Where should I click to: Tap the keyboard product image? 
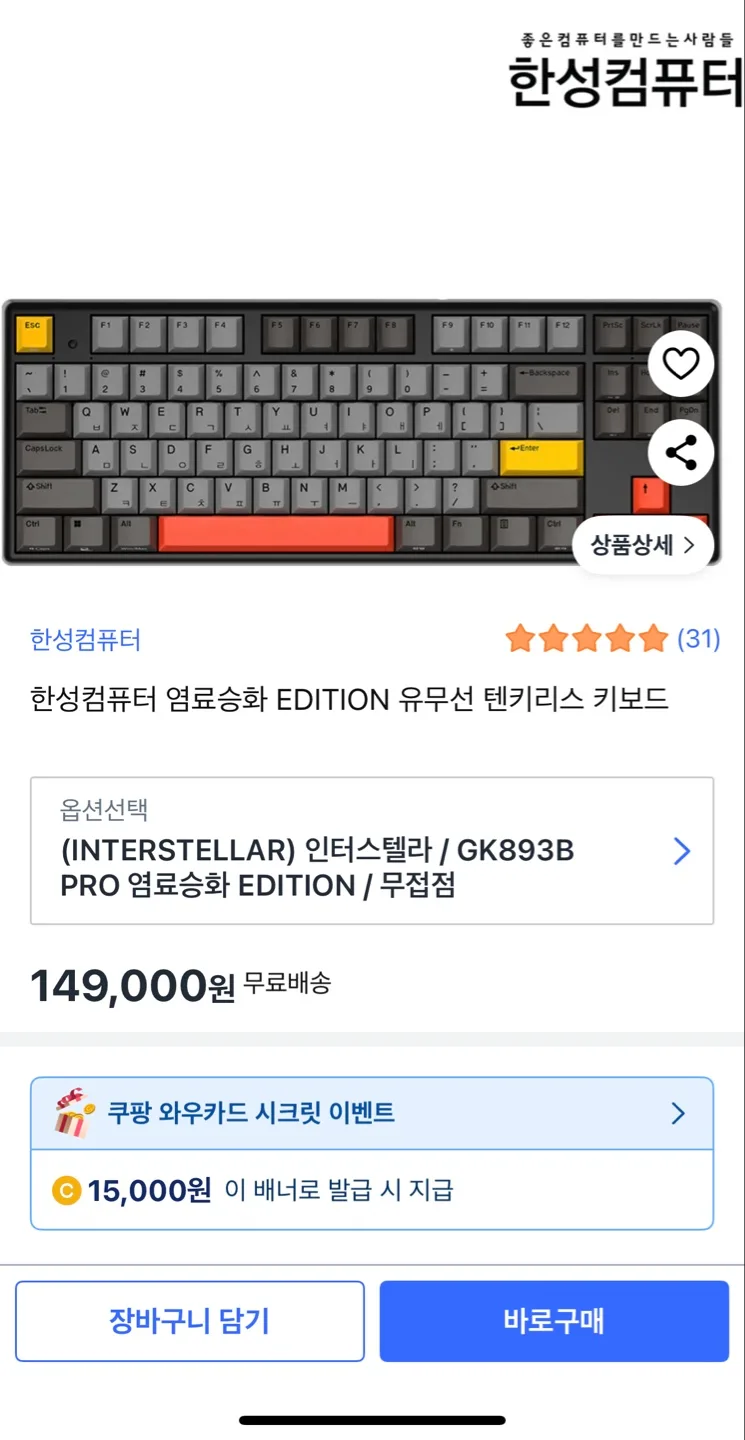[x=361, y=432]
